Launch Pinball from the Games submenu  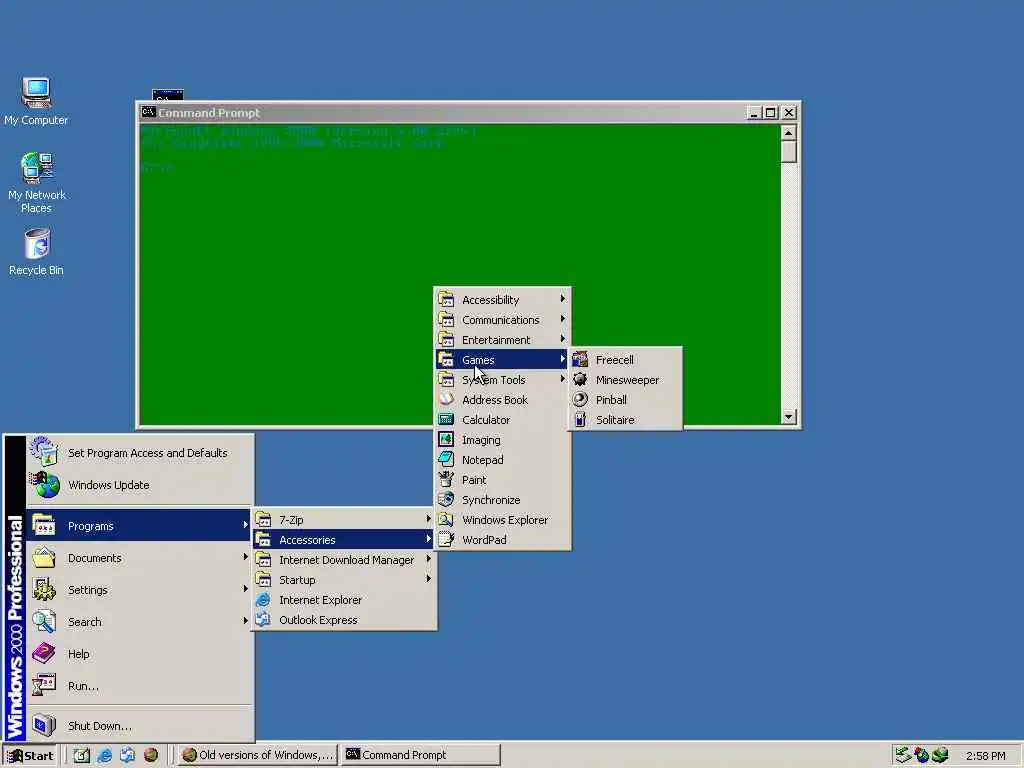(x=626, y=400)
